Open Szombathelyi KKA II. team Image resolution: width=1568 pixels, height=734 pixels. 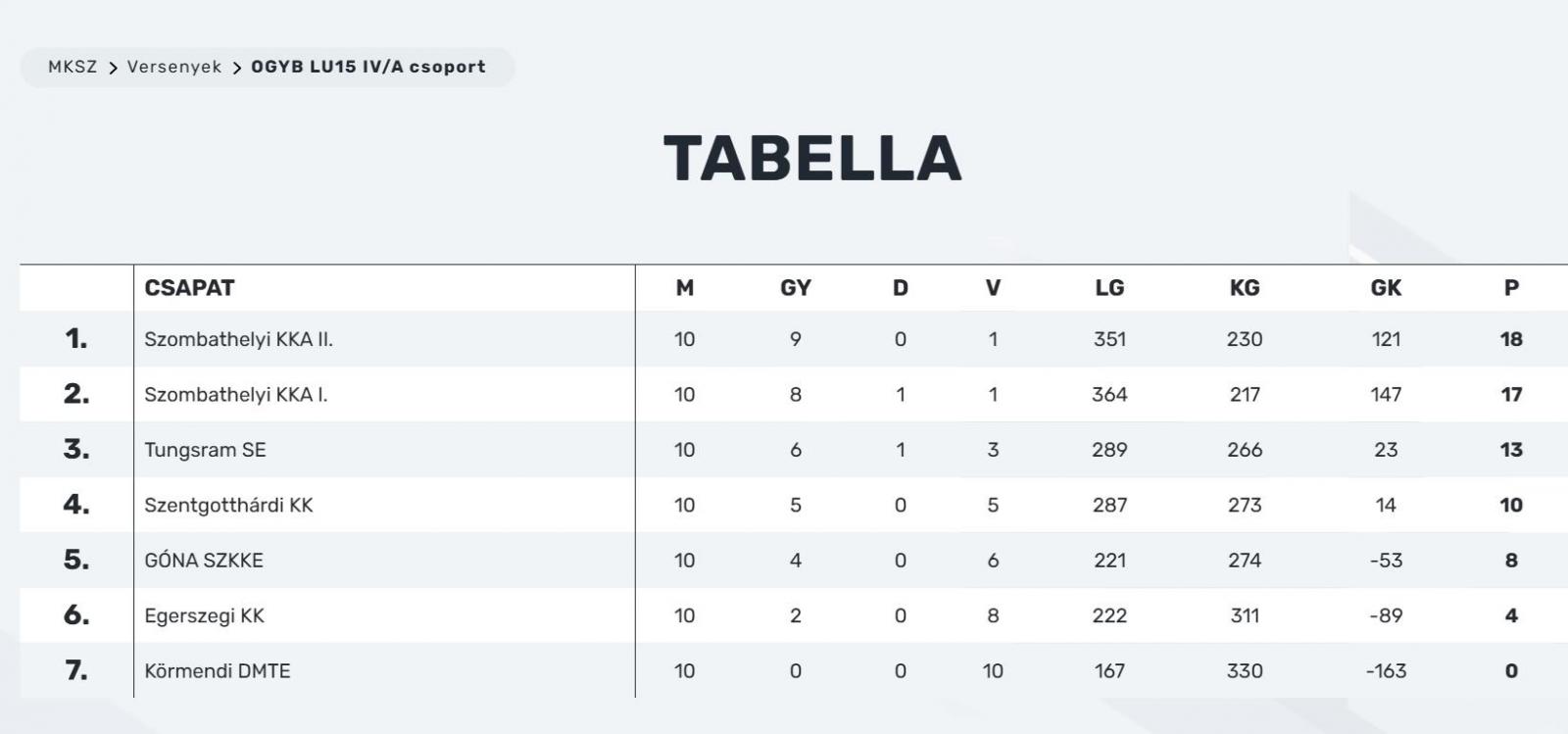click(238, 339)
